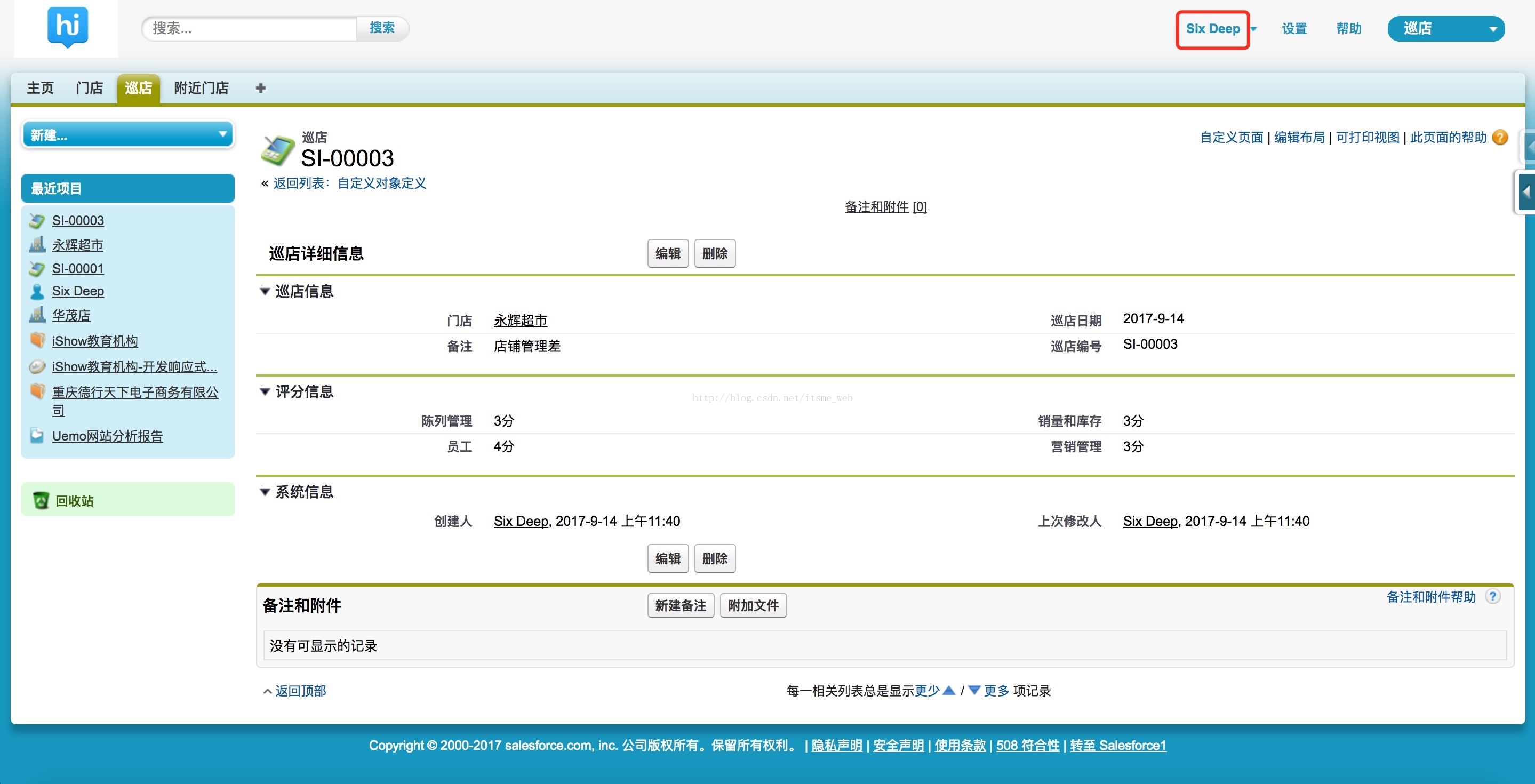Collapse the 巡店信息 section

tap(265, 291)
